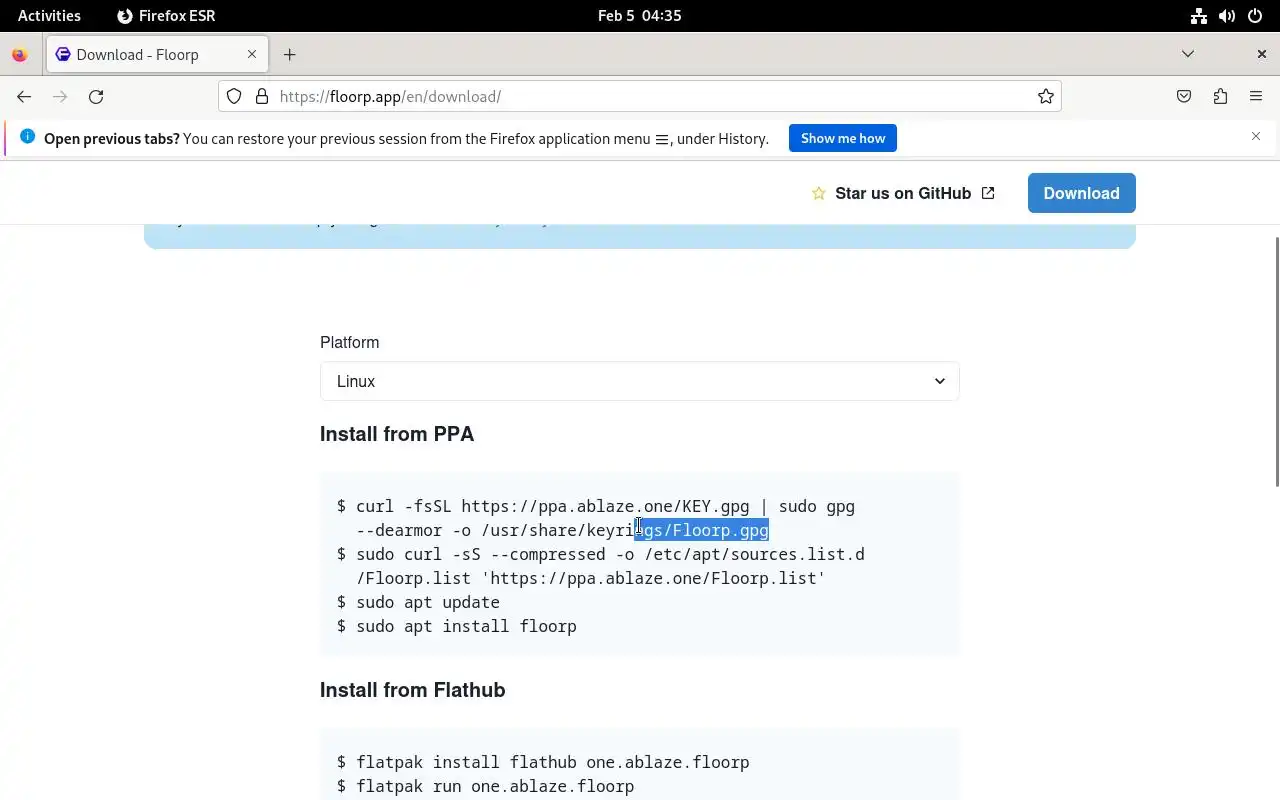Screen dimensions: 1280x800
Task: Expand the list all tabs arrow
Action: coord(1188,54)
